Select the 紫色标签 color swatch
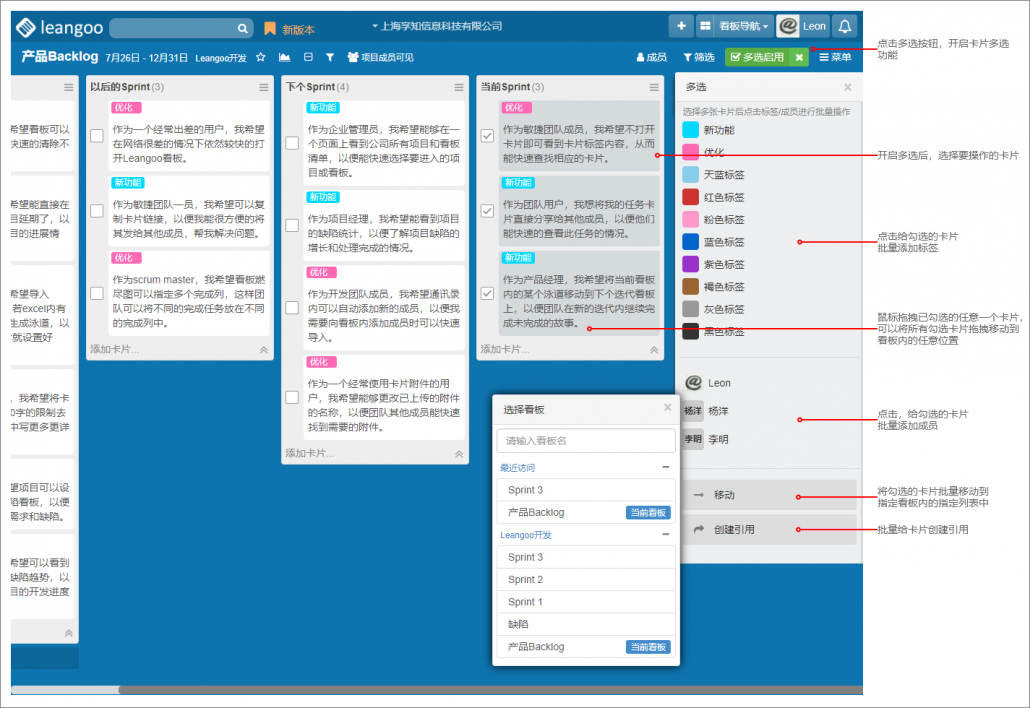This screenshot has height=708, width=1030. 691,264
